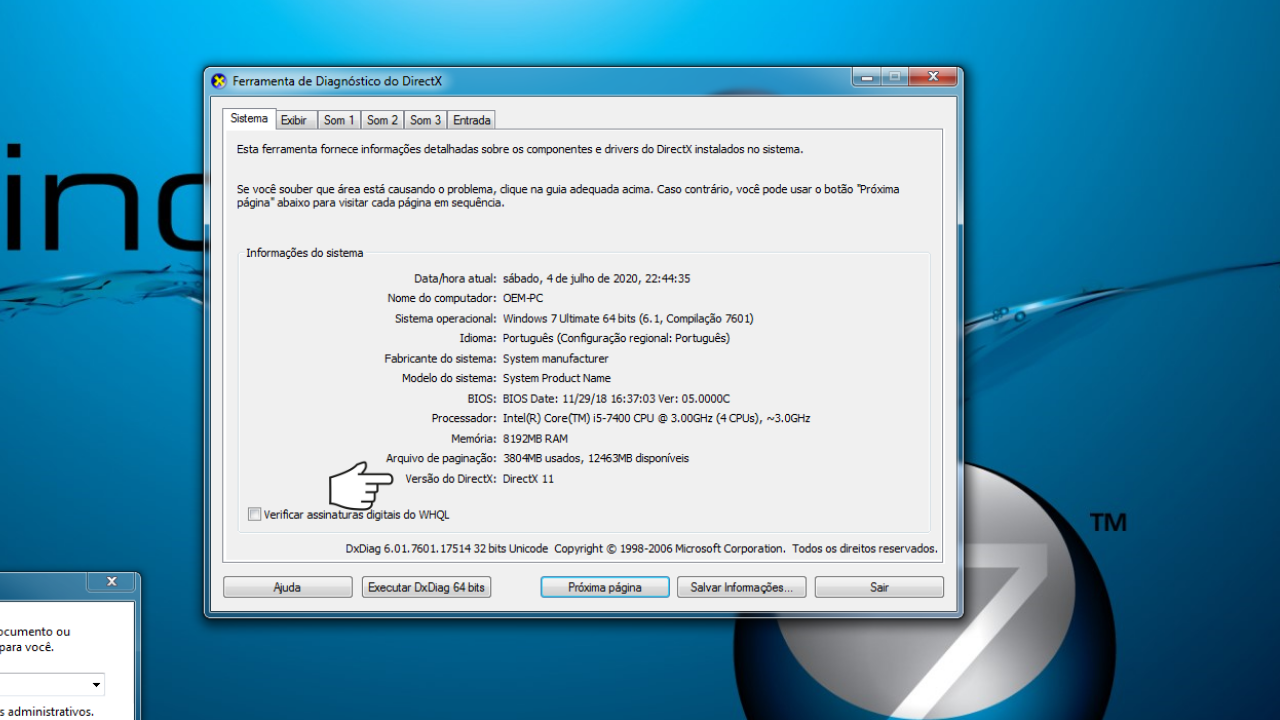The width and height of the screenshot is (1280, 720).
Task: Open the Som 3 tab
Action: (x=425, y=120)
